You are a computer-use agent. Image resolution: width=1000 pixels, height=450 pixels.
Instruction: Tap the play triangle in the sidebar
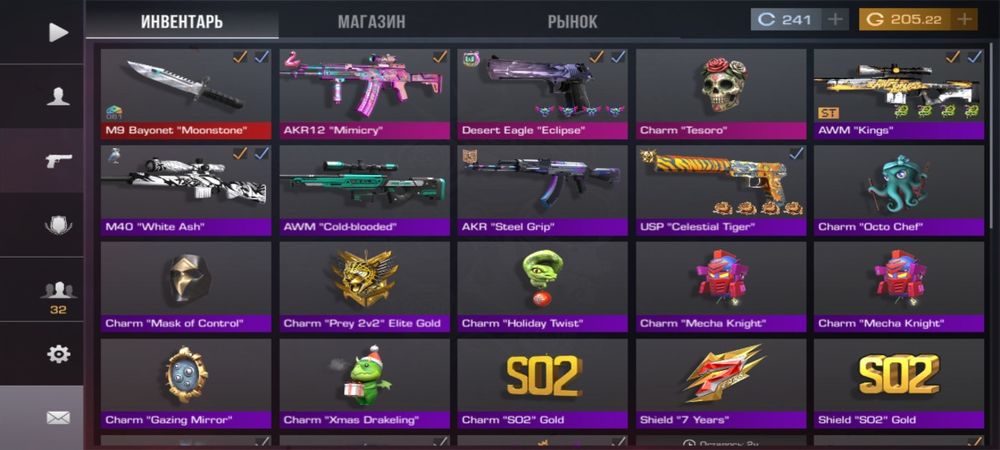pos(58,32)
